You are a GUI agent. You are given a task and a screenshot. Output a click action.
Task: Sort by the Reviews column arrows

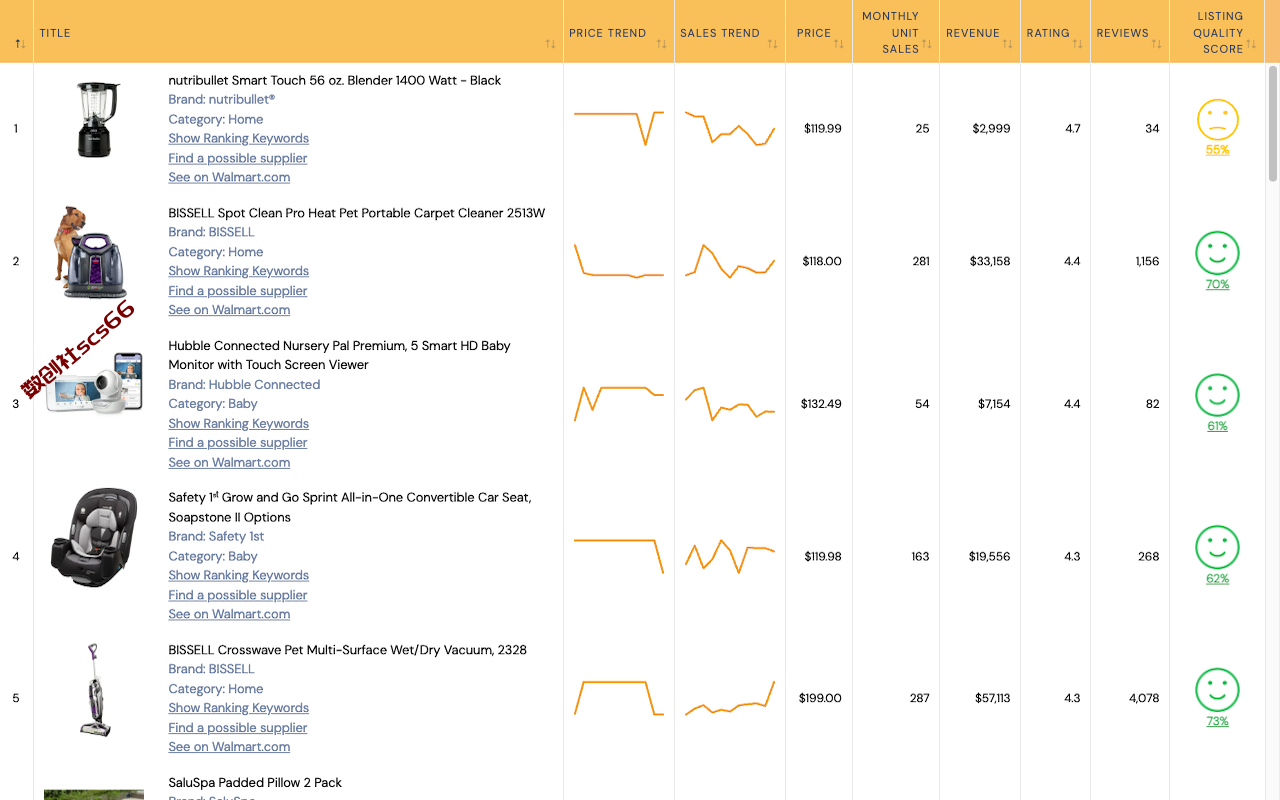click(1157, 44)
